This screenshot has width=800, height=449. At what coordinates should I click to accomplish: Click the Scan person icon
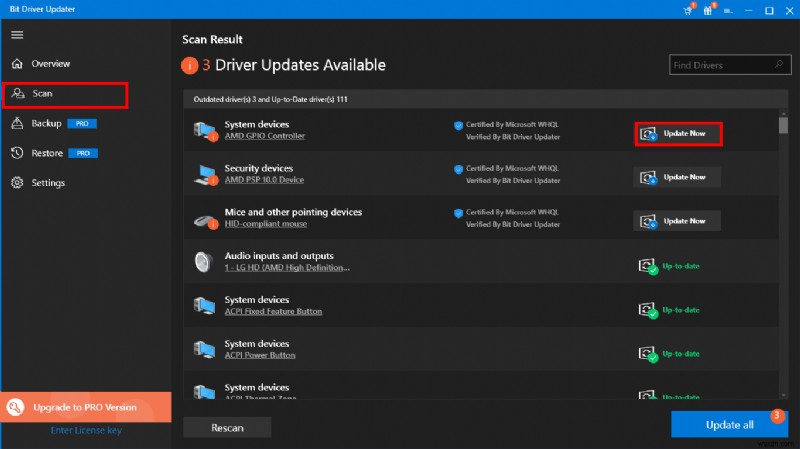click(18, 93)
